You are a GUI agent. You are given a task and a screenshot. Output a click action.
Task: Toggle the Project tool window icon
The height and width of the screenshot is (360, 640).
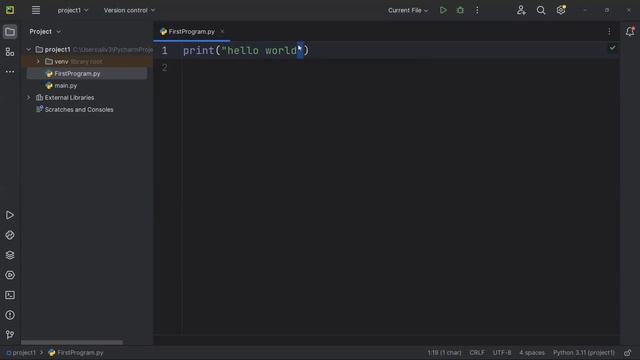tap(10, 31)
